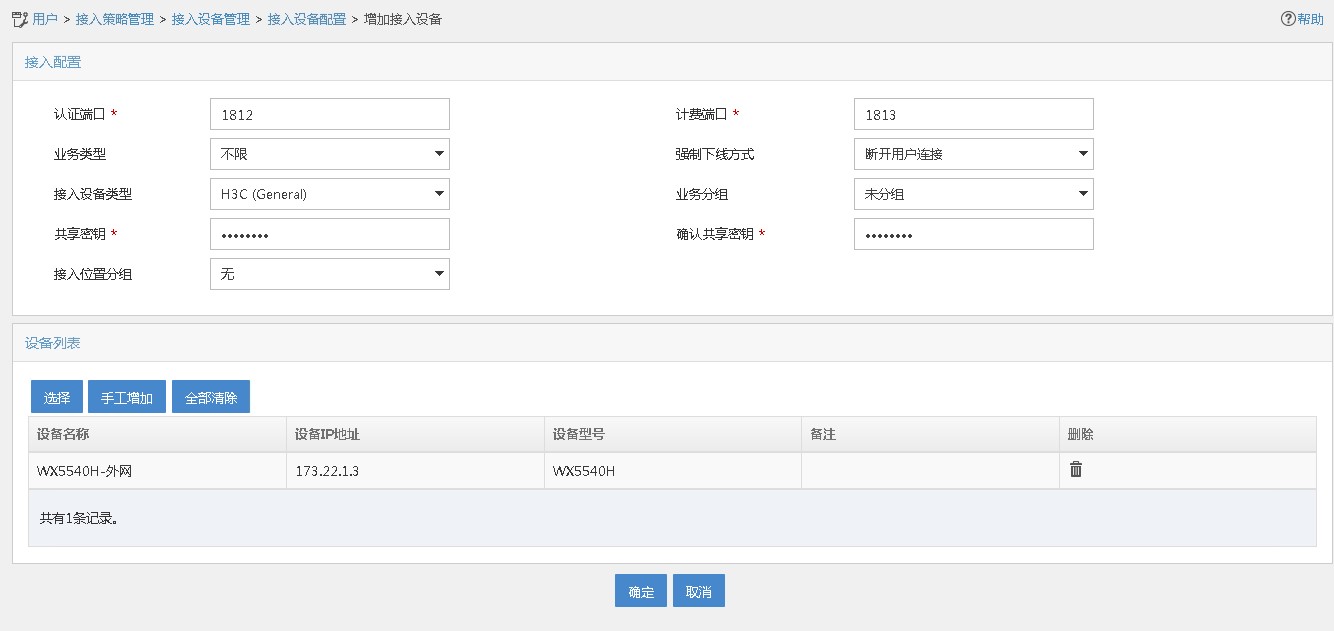This screenshot has height=631, width=1334.
Task: Click the 选择 button
Action: (57, 397)
